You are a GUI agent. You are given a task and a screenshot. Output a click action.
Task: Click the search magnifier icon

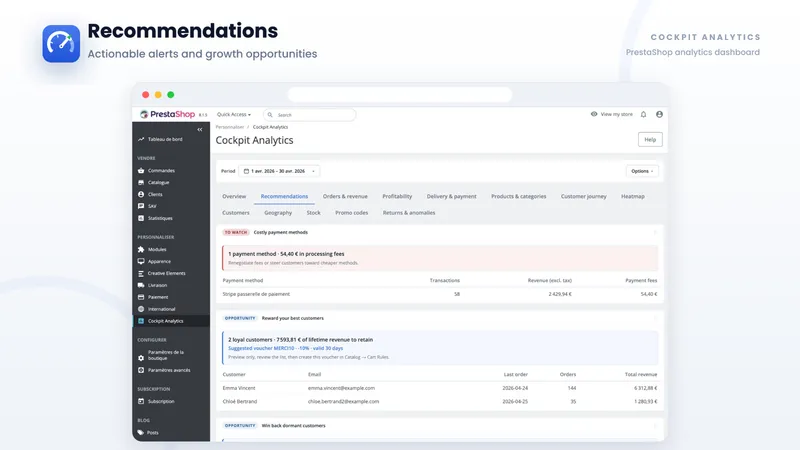click(x=270, y=115)
